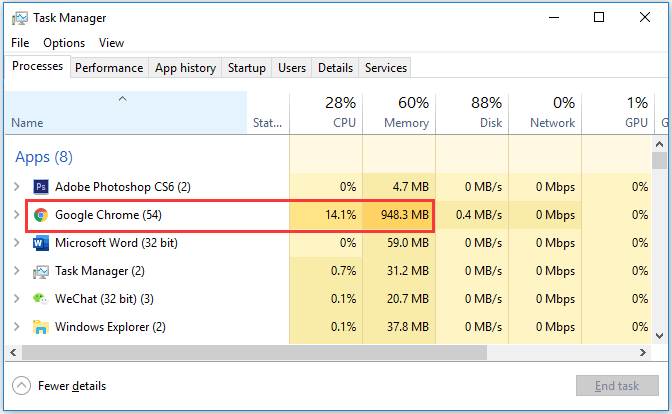The height and width of the screenshot is (414, 672).
Task: Sort by the Memory column header
Action: (399, 113)
